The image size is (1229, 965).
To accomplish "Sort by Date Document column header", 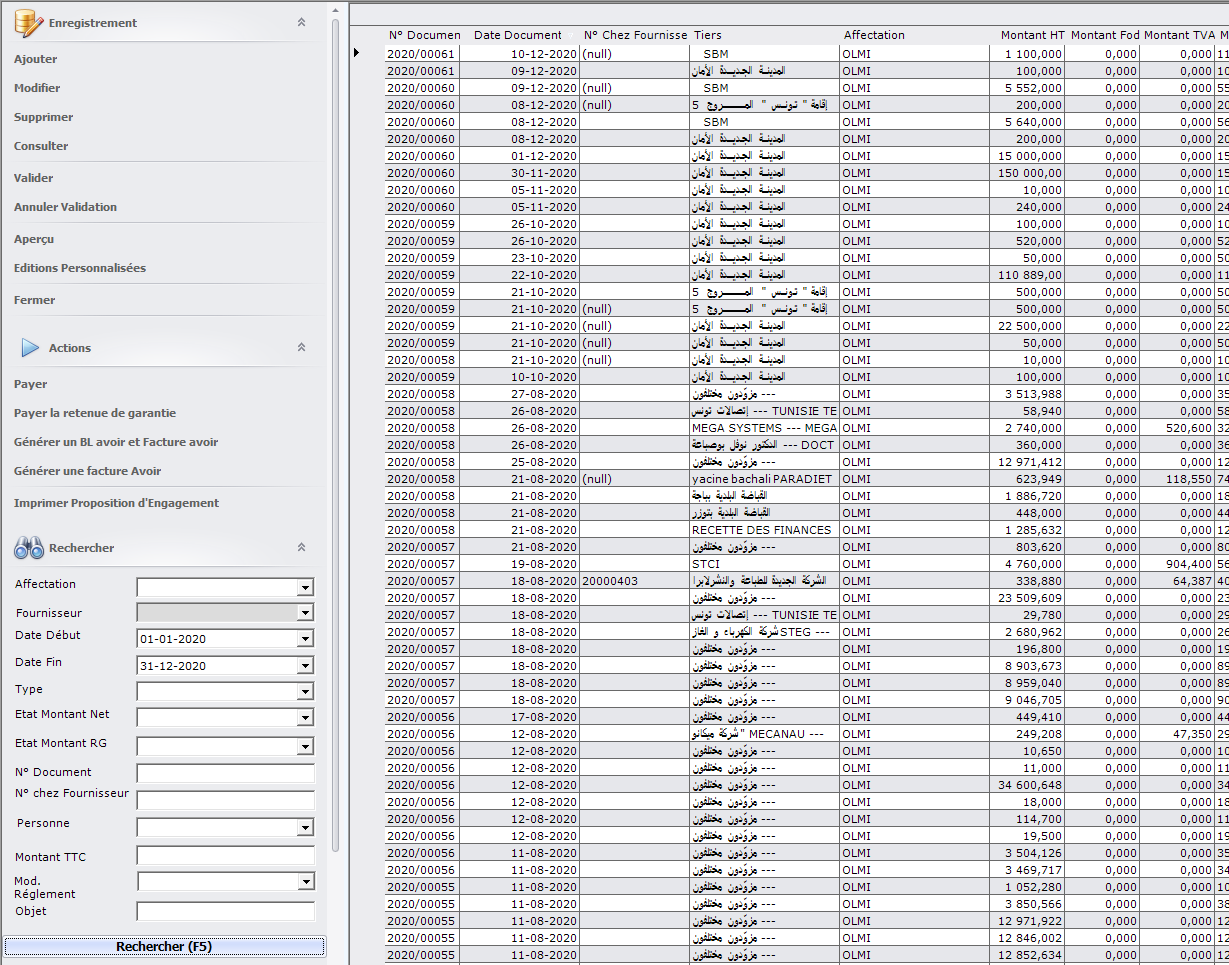I will pyautogui.click(x=518, y=35).
